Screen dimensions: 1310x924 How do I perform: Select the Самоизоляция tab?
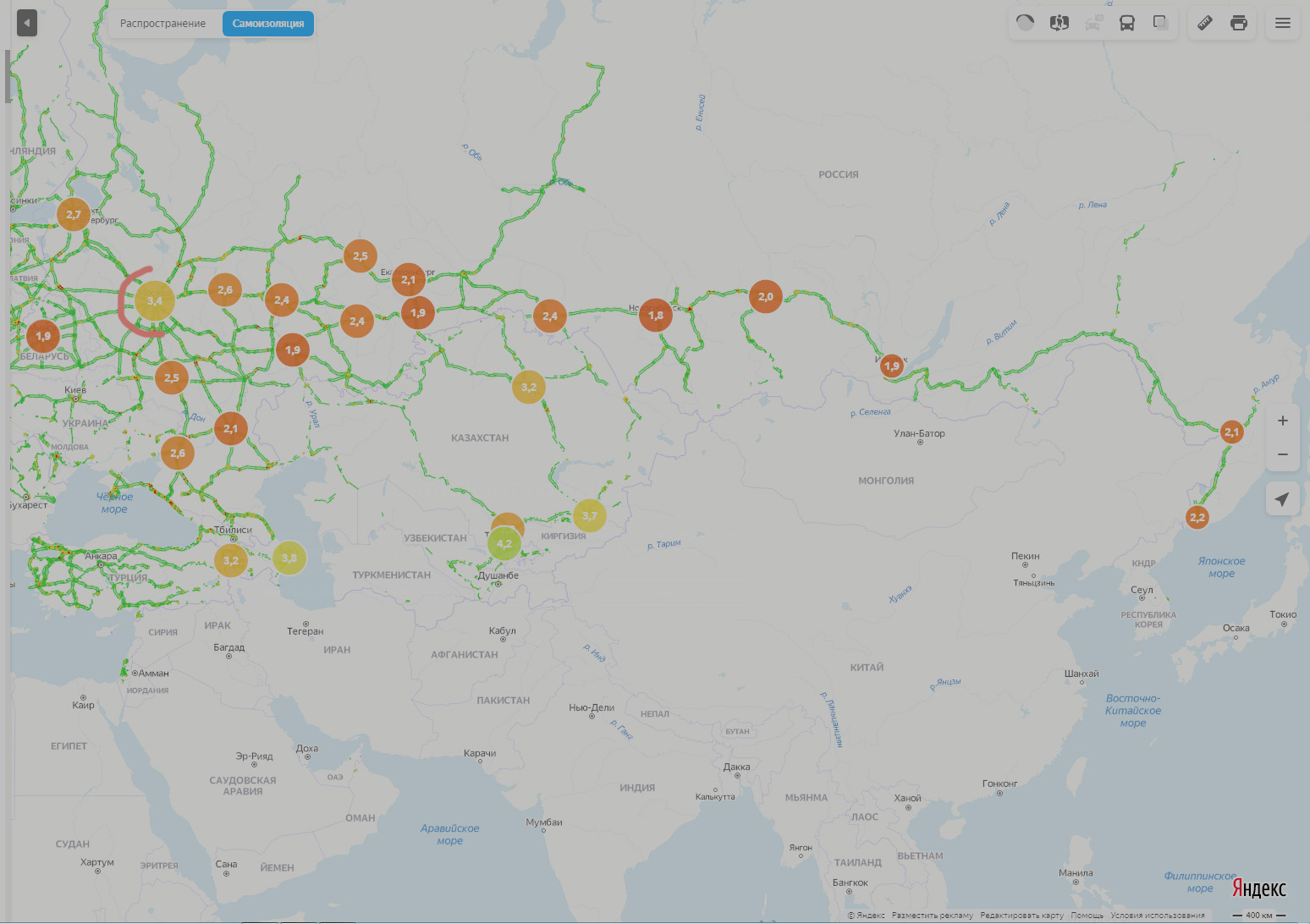pyautogui.click(x=268, y=24)
